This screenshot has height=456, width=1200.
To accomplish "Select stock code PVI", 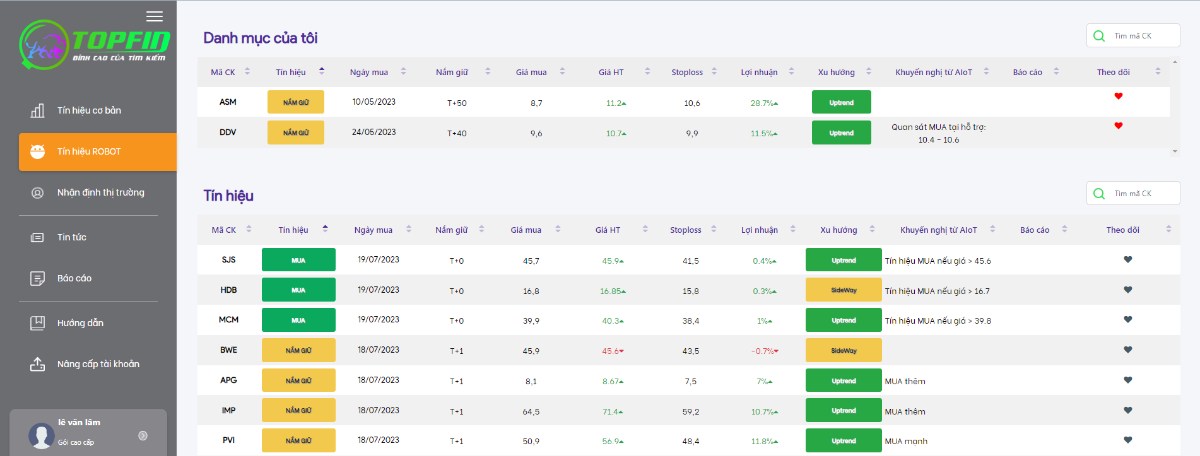I will point(229,440).
